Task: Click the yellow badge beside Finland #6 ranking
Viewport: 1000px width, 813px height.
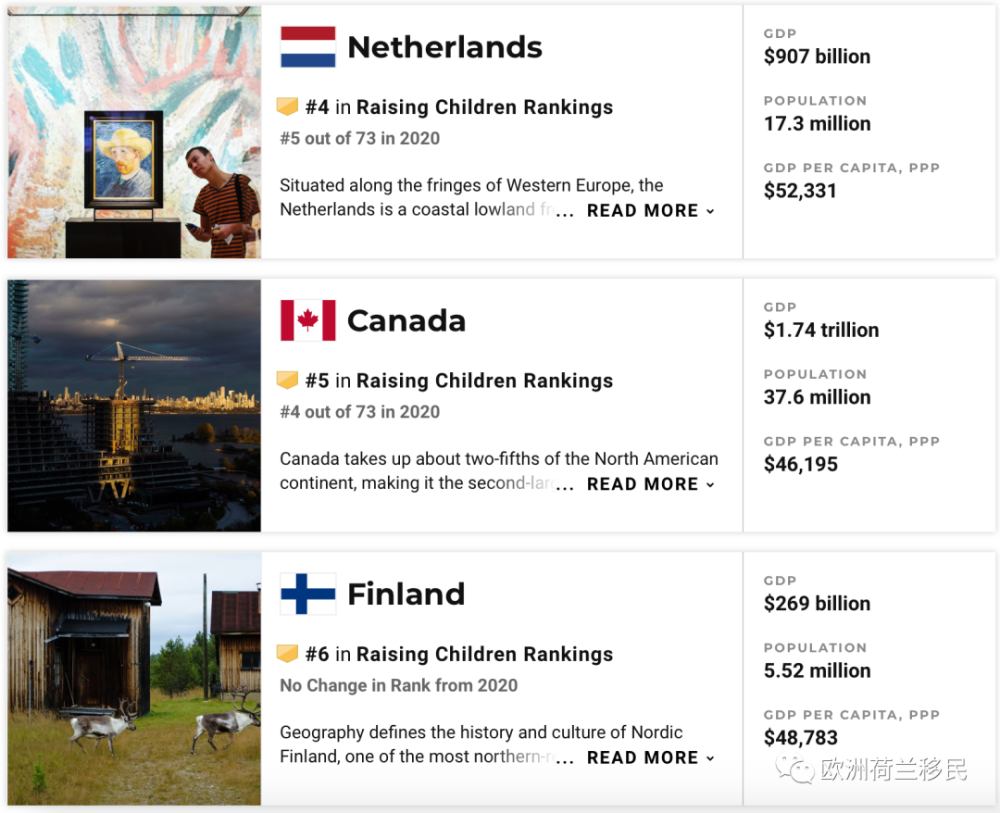Action: pos(288,654)
